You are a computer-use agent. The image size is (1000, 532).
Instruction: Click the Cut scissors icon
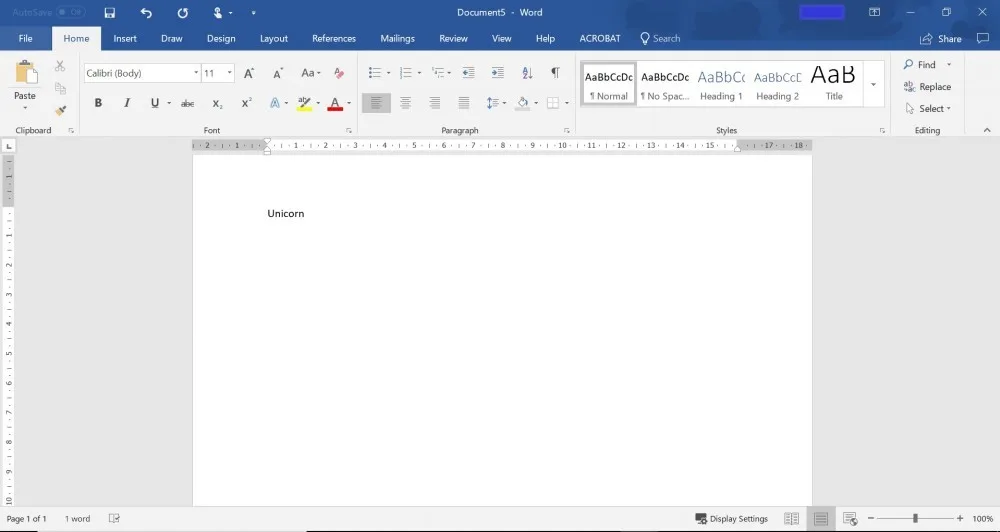coord(60,66)
